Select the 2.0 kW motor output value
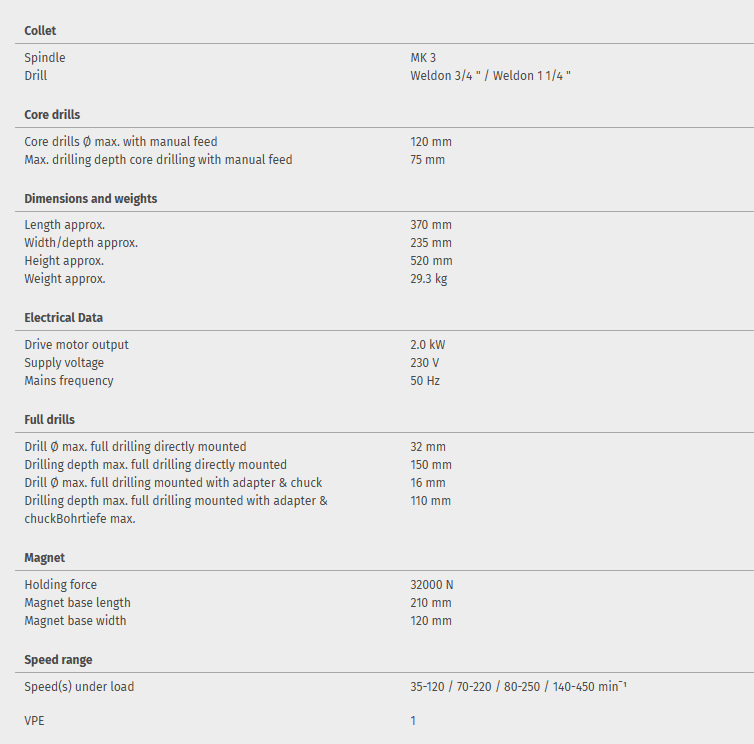Viewport: 754px width, 744px height. 427,345
